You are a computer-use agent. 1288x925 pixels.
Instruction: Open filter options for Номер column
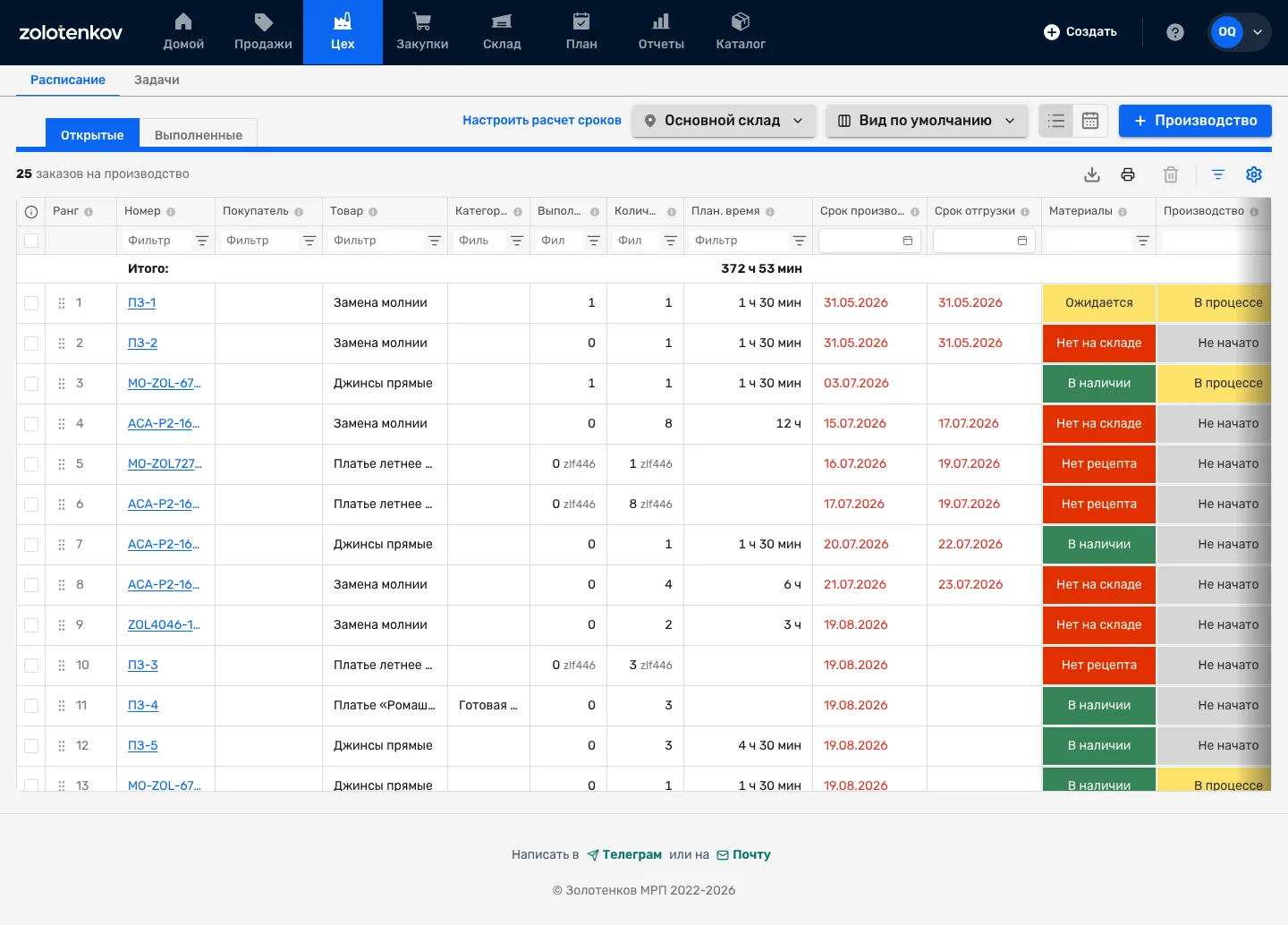[202, 241]
